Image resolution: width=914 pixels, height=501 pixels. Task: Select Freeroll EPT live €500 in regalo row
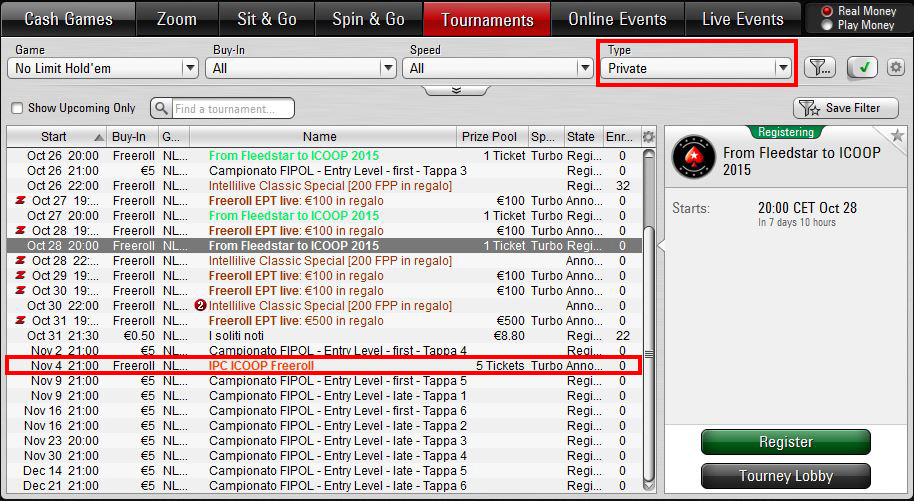[324, 321]
